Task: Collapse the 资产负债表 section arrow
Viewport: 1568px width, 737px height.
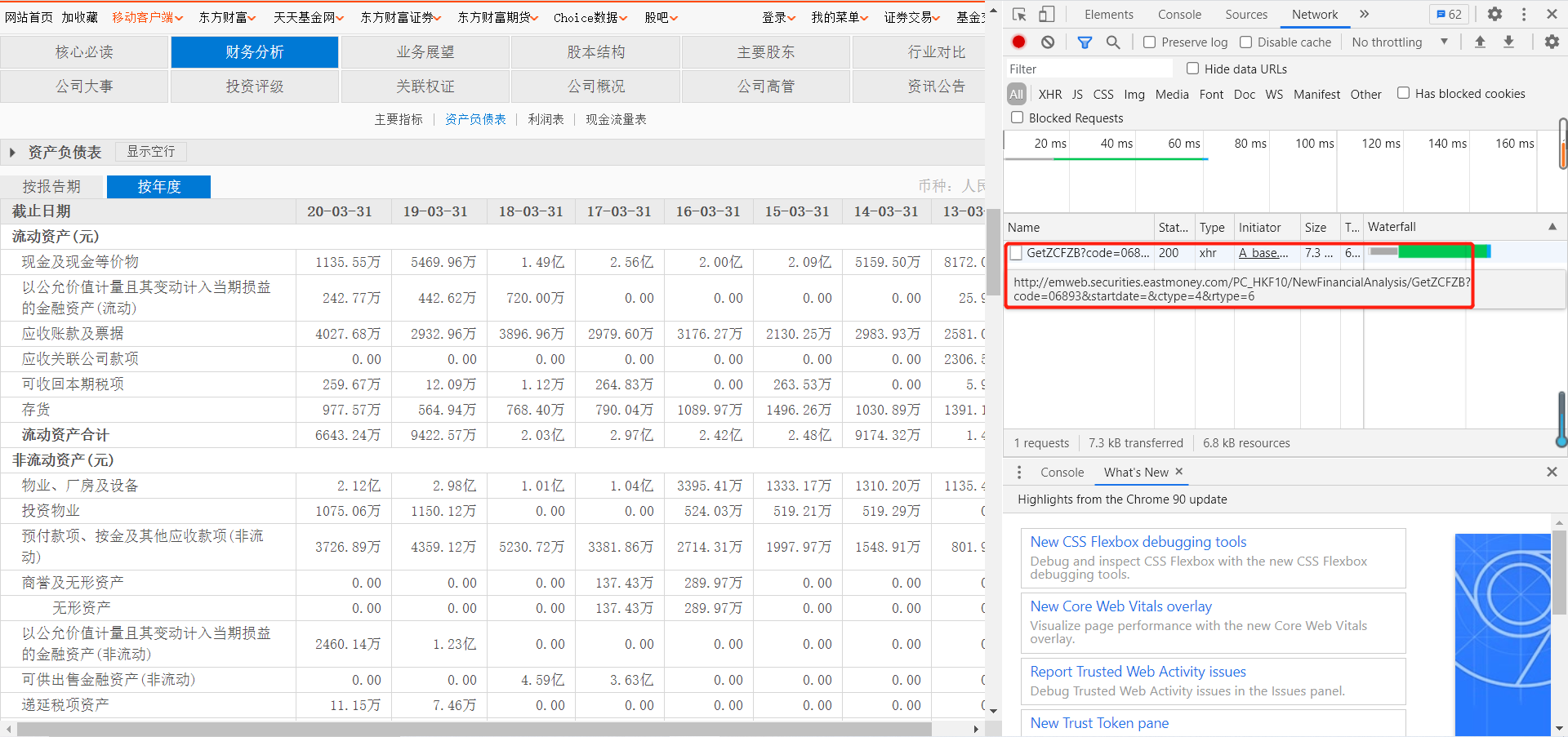Action: (x=12, y=152)
